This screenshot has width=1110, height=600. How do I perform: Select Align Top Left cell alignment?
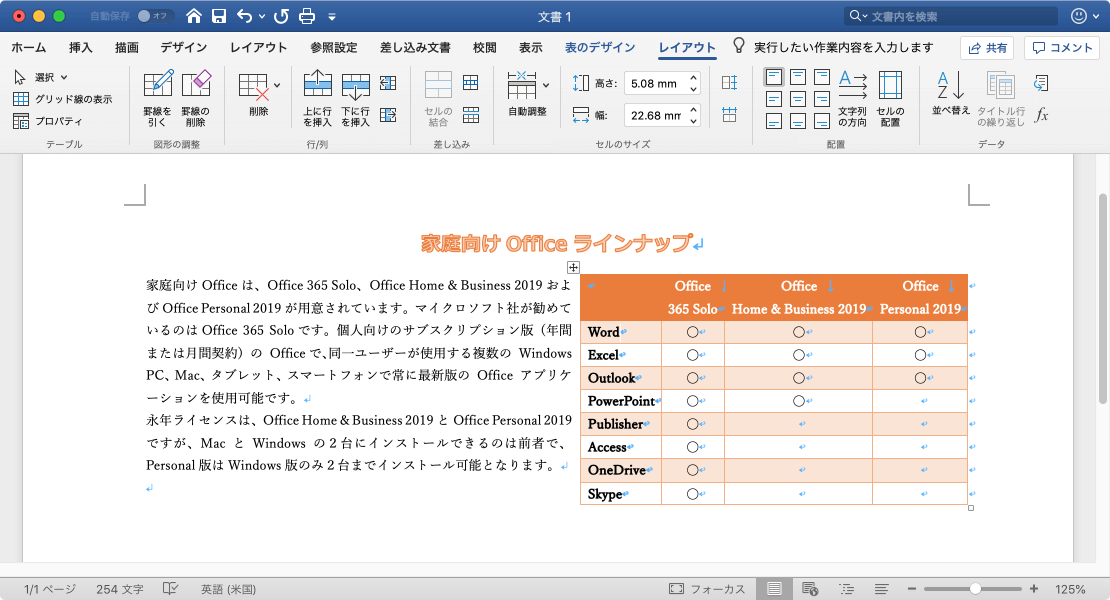tap(774, 76)
